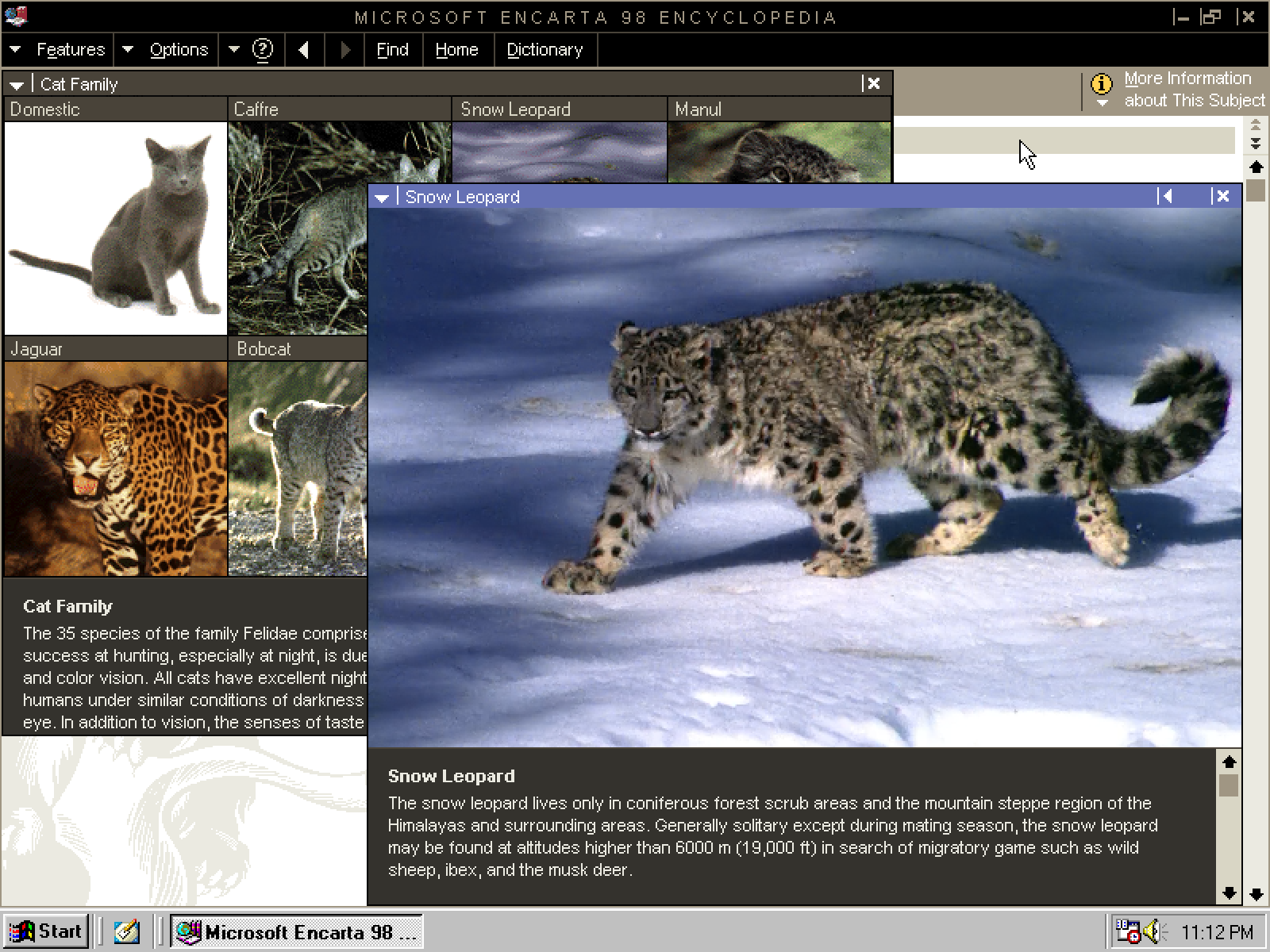Viewport: 1270px width, 952px height.
Task: Open the task scheduler tray icon
Action: point(1127,931)
